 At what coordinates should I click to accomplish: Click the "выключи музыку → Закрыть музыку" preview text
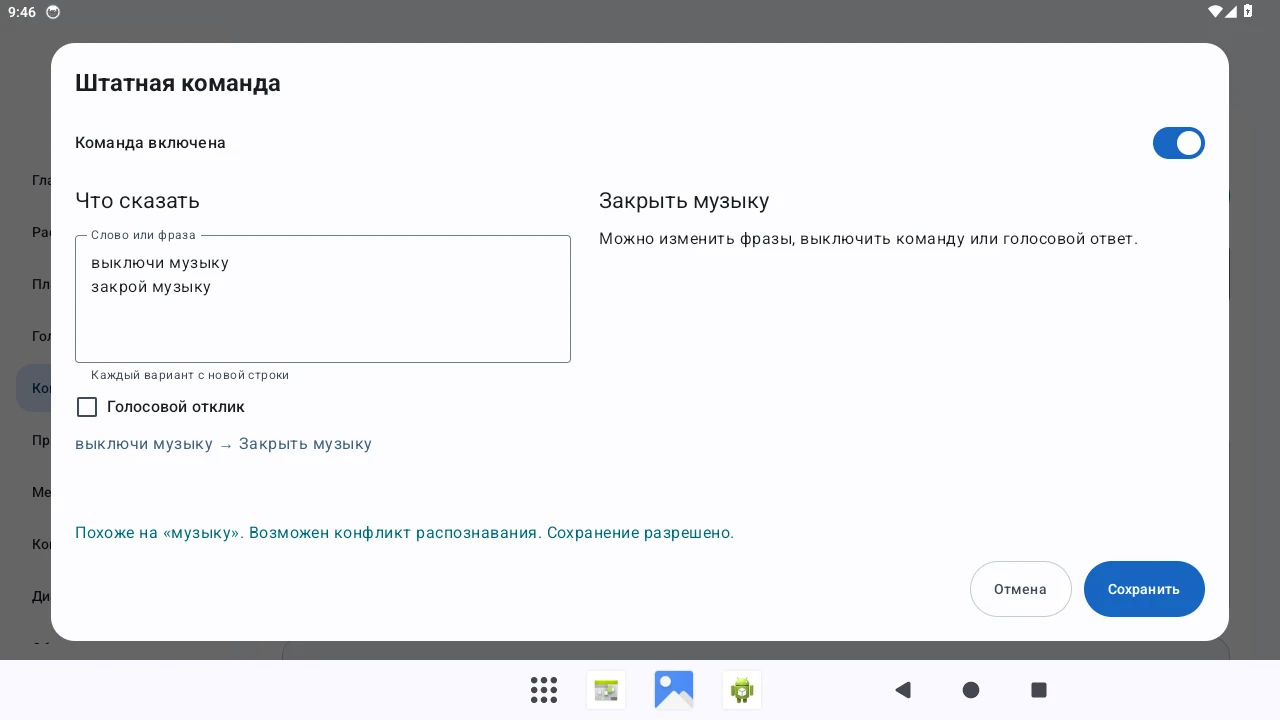point(223,444)
